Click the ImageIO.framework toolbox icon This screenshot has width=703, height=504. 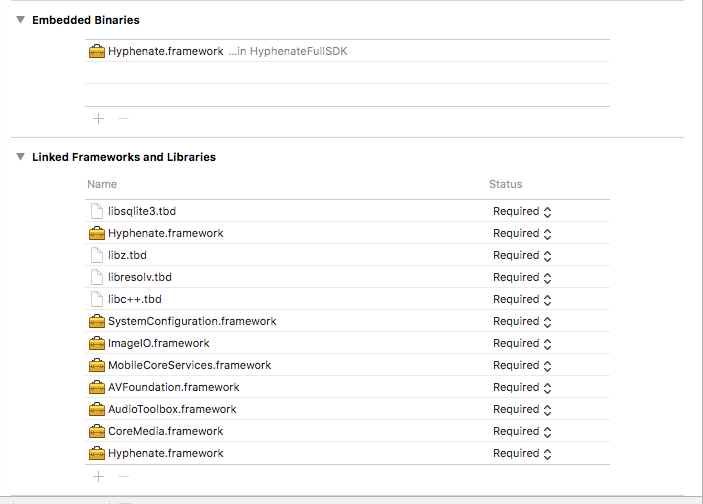tap(97, 343)
